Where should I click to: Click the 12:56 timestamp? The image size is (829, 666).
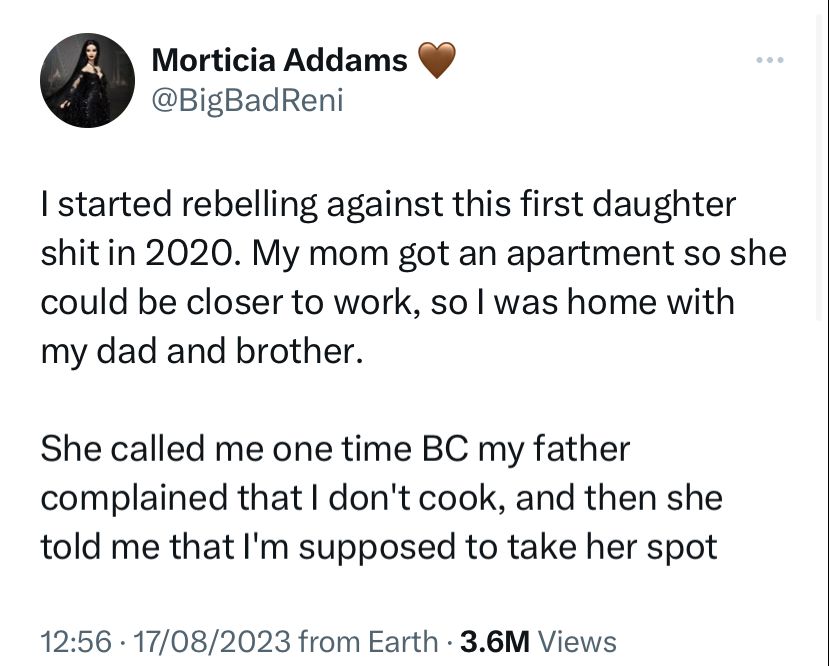click(x=76, y=642)
